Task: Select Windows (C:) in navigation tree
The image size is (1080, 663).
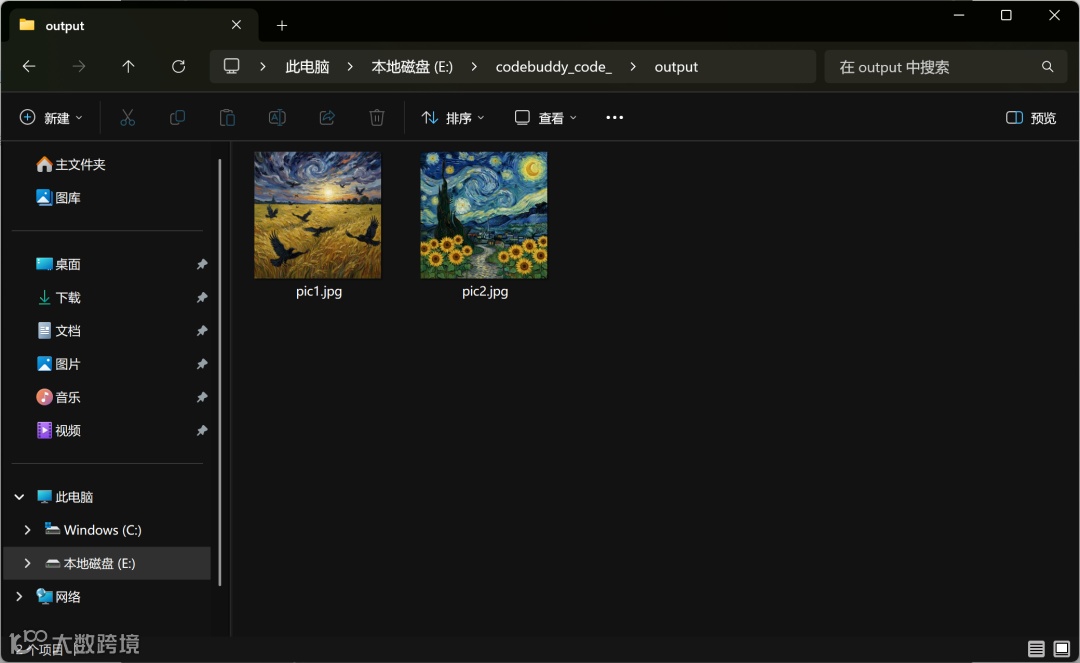Action: [93, 529]
